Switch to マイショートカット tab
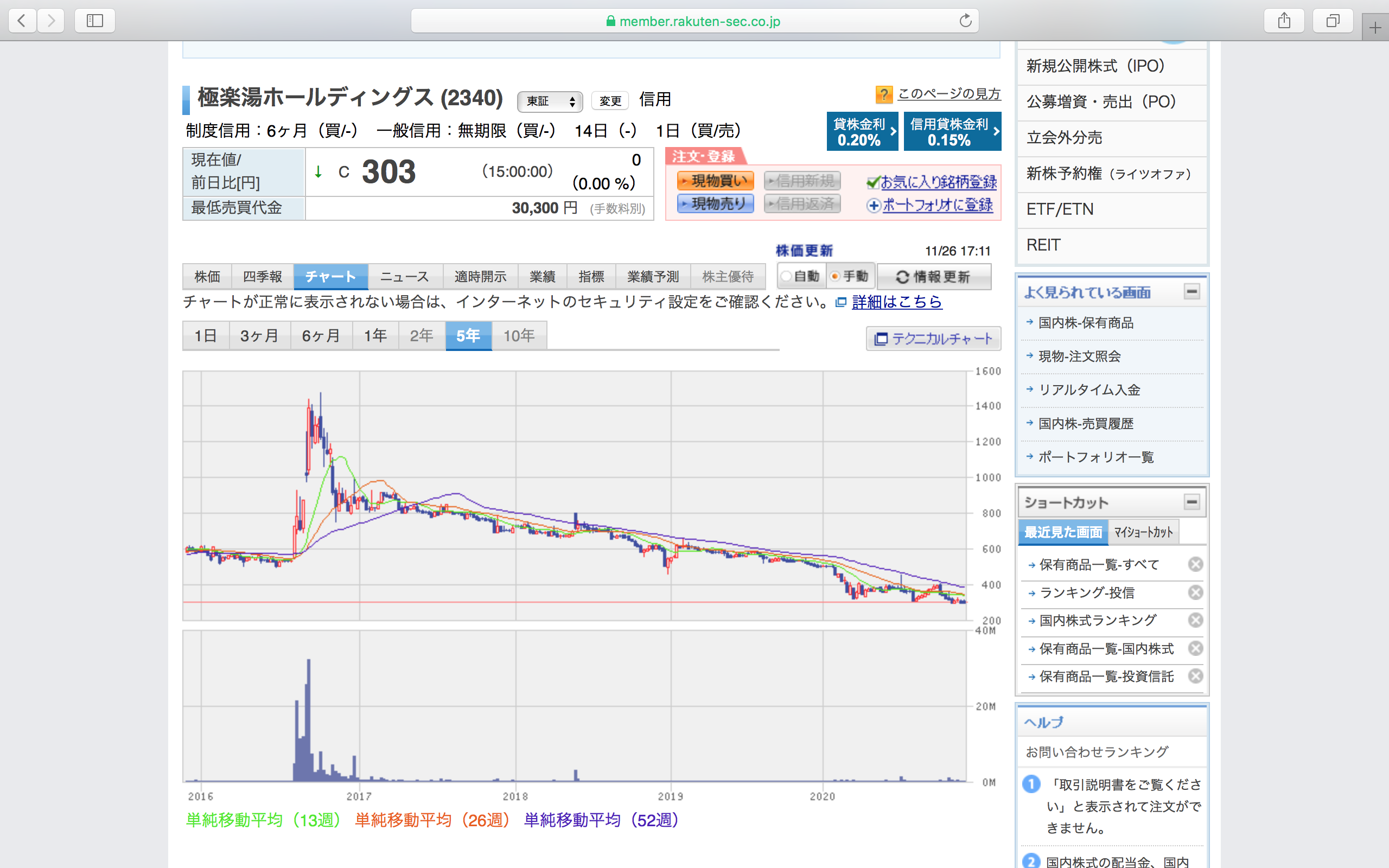Viewport: 1389px width, 868px height. tap(1143, 532)
